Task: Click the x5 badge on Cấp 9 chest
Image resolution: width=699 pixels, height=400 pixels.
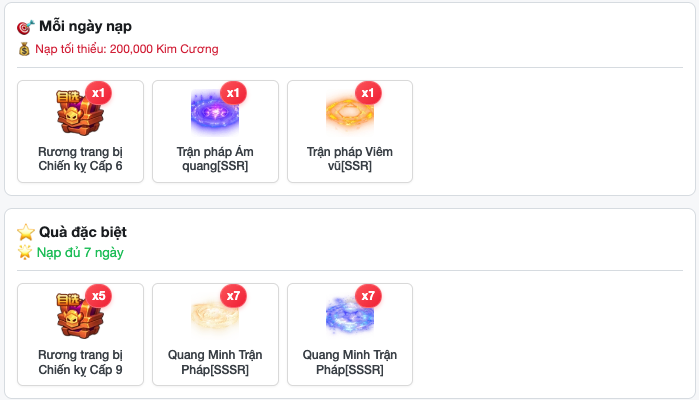Action: coord(98,296)
